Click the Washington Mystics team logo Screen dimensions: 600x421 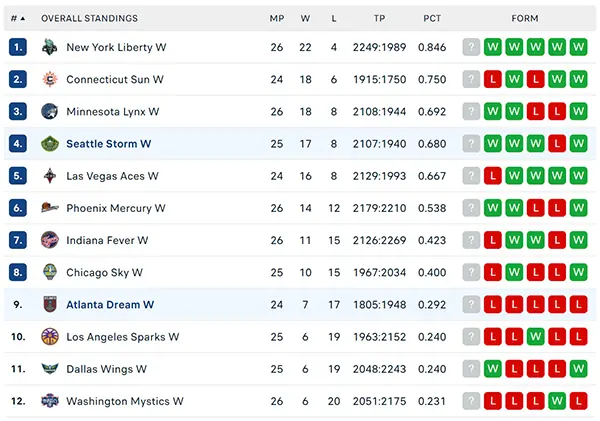[50, 401]
